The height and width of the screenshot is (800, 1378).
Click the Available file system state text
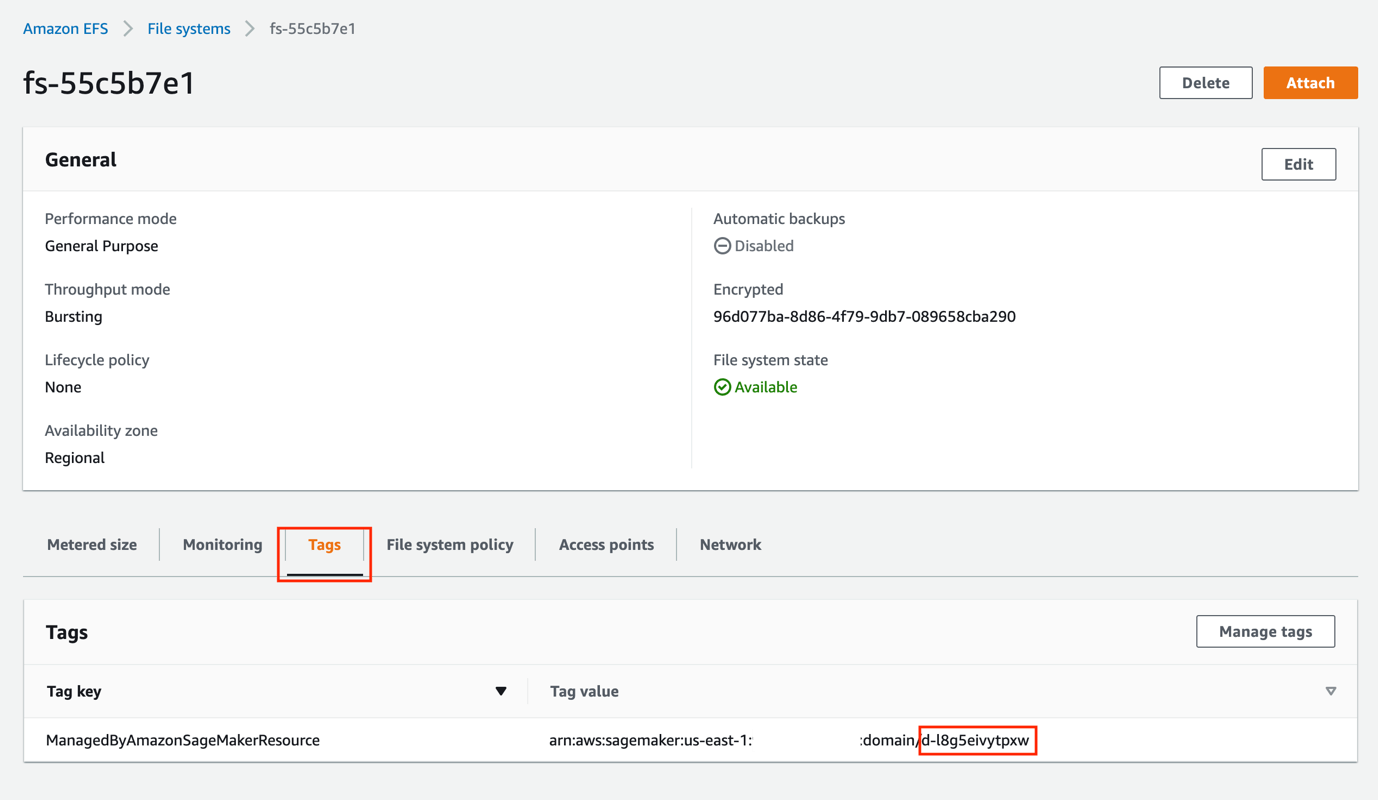[766, 387]
